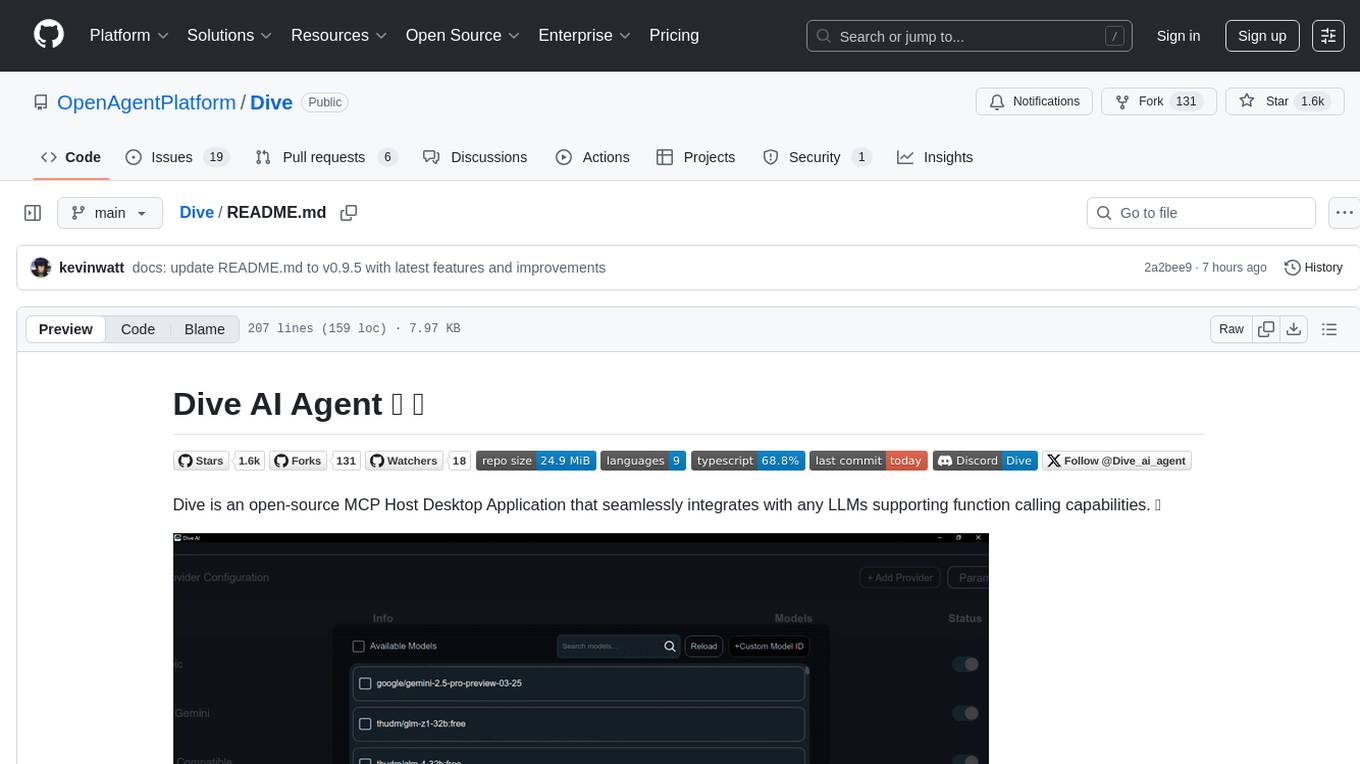Switch to the Code view
This screenshot has width=1360, height=764.
point(138,329)
